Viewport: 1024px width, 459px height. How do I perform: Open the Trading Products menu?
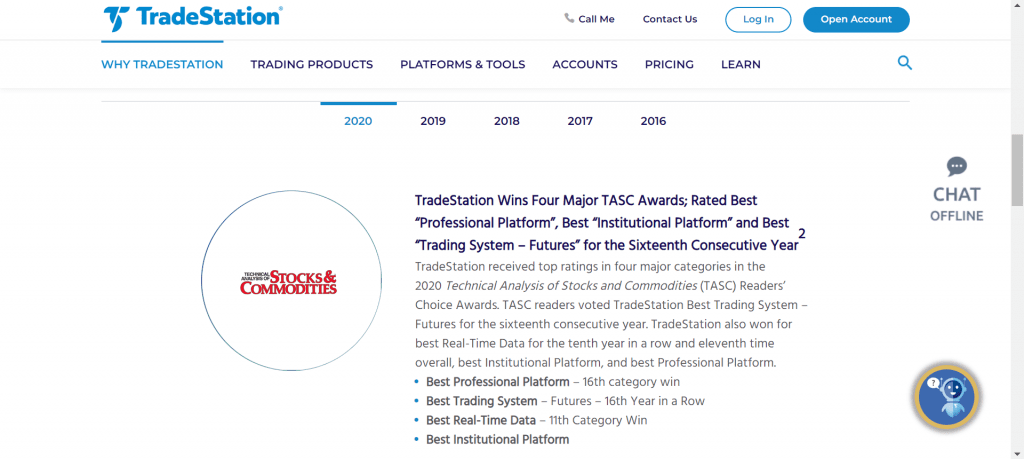click(312, 65)
